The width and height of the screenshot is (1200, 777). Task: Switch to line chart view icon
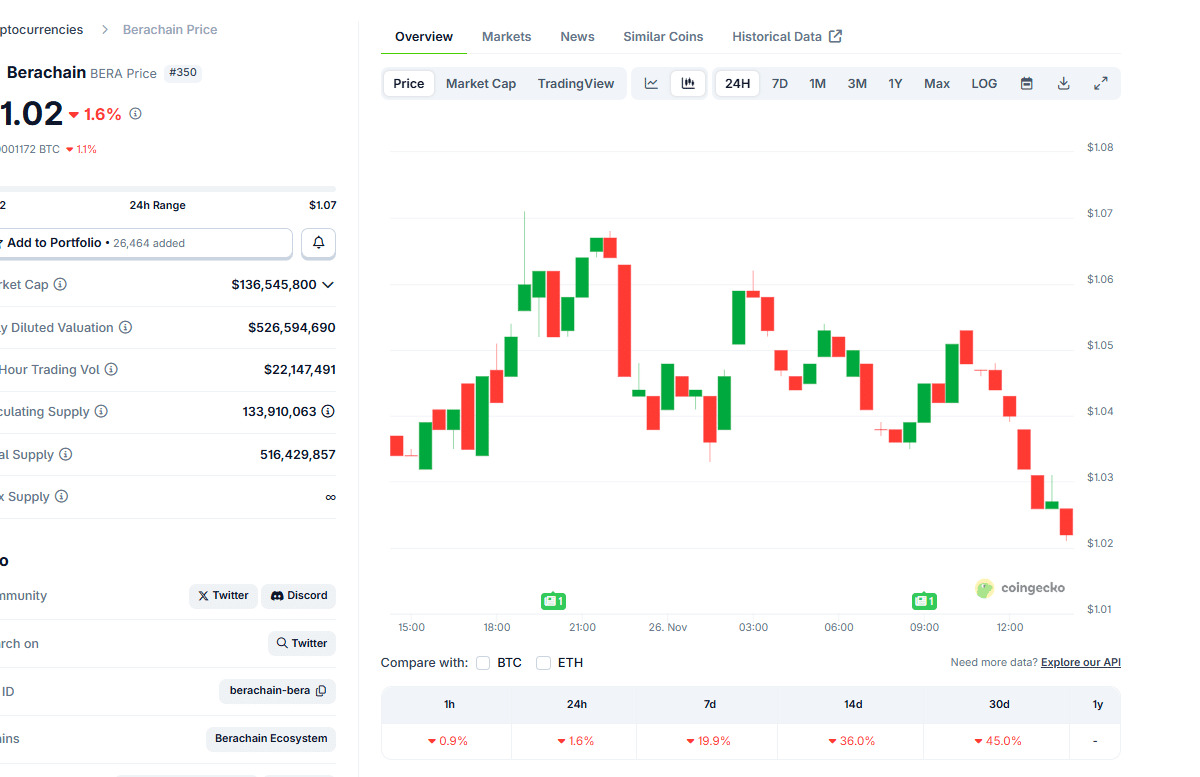pos(651,84)
